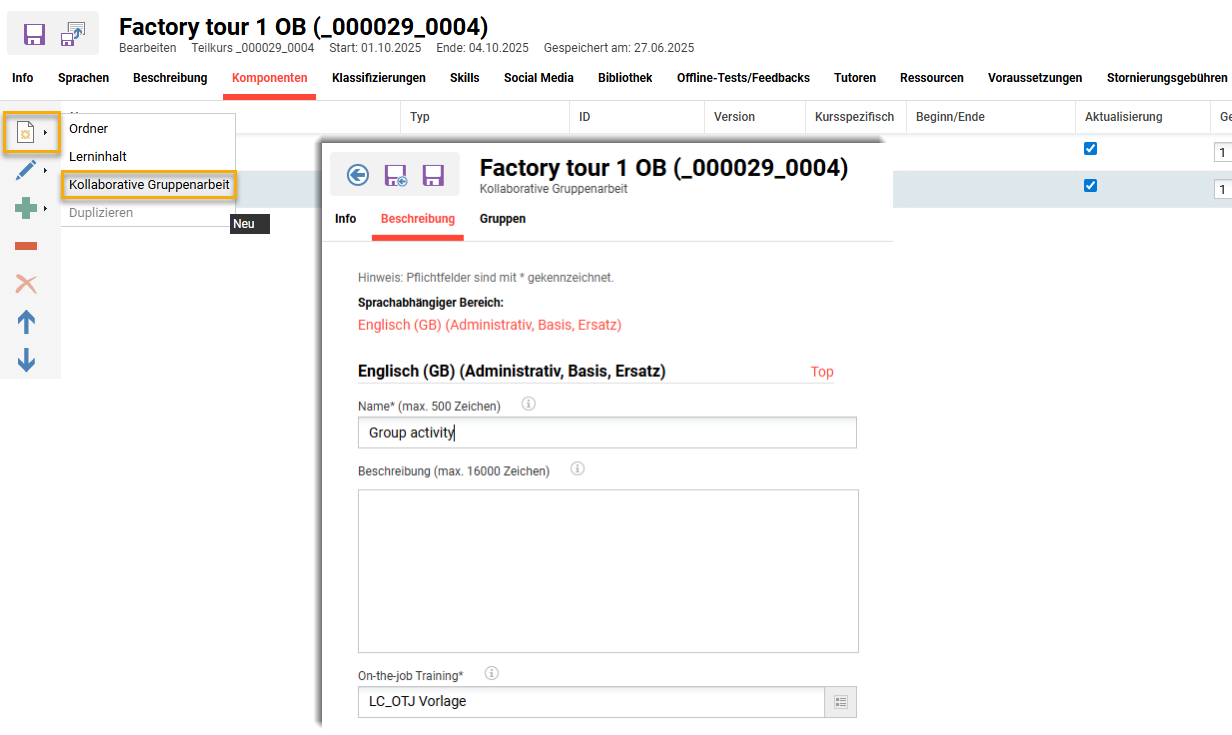Click the blue move-up arrow icon
The width and height of the screenshot is (1232, 735).
click(26, 322)
